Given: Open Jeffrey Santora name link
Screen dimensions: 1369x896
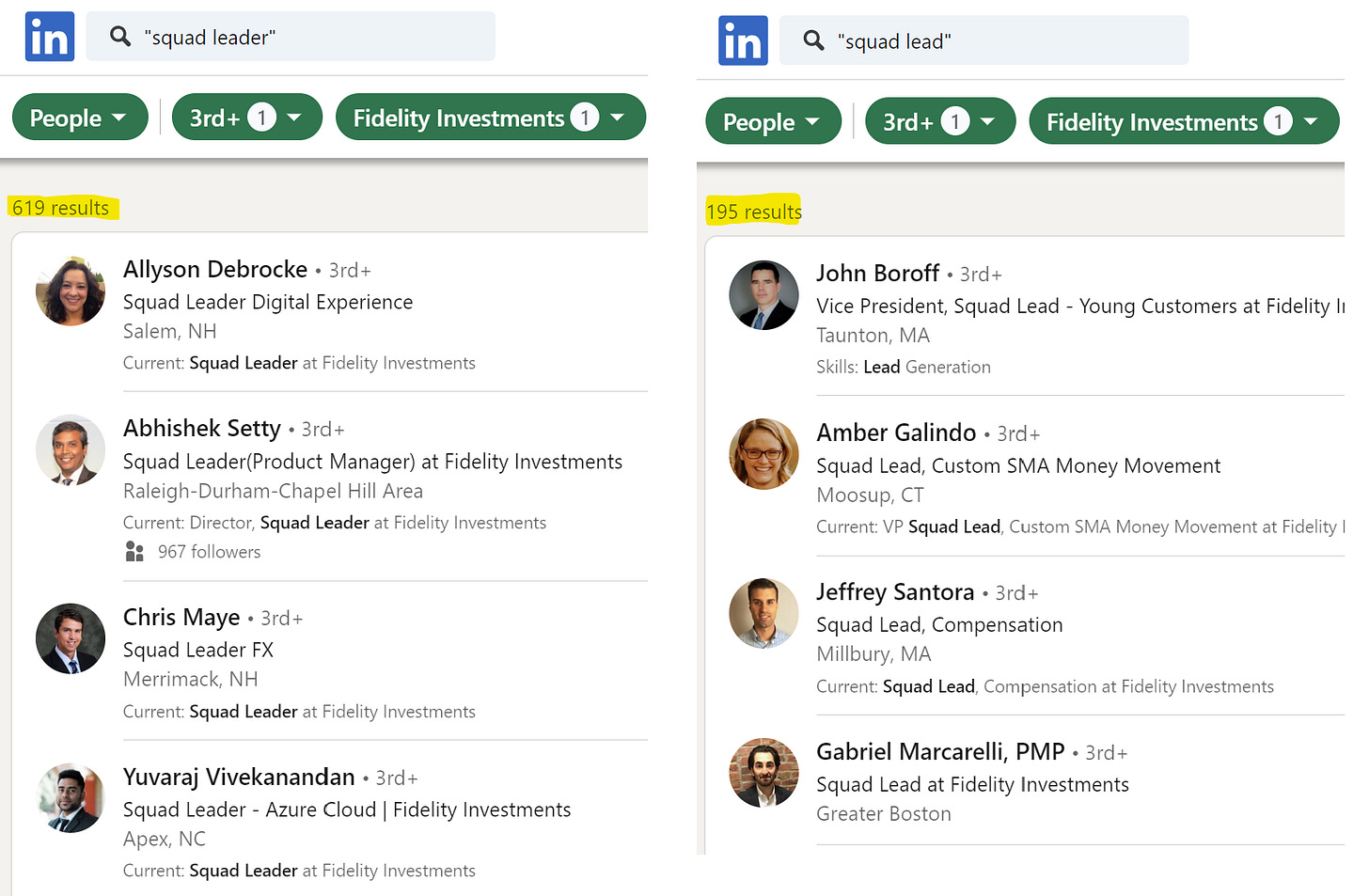Looking at the screenshot, I should [x=895, y=591].
